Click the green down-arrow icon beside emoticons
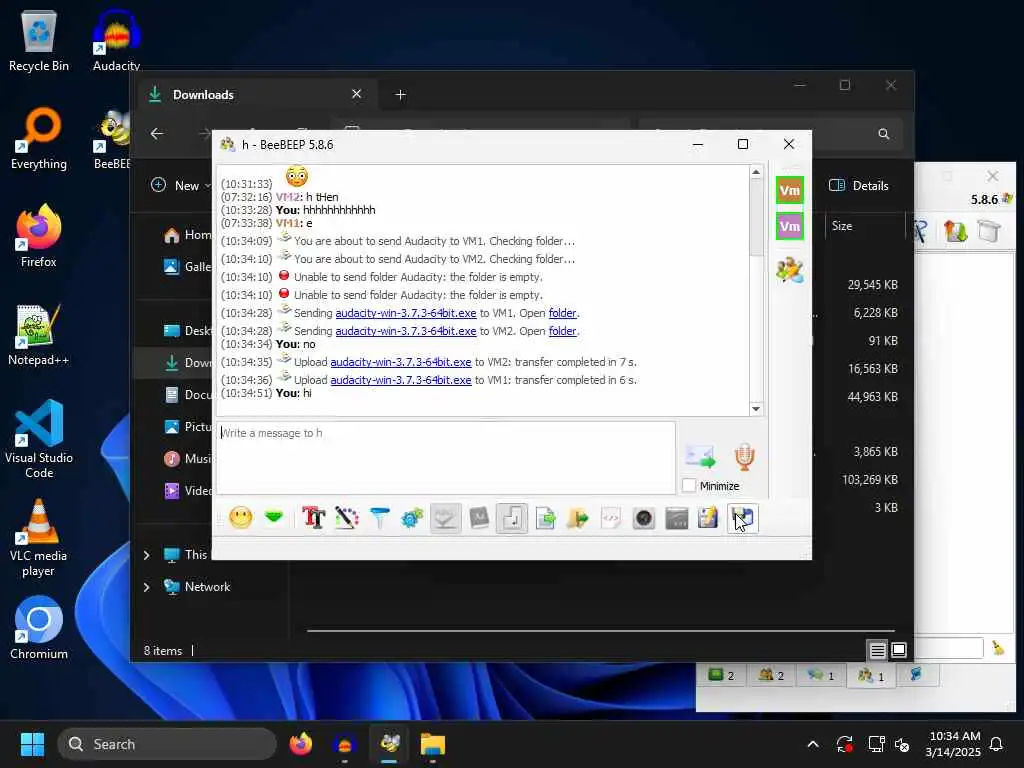 point(274,519)
